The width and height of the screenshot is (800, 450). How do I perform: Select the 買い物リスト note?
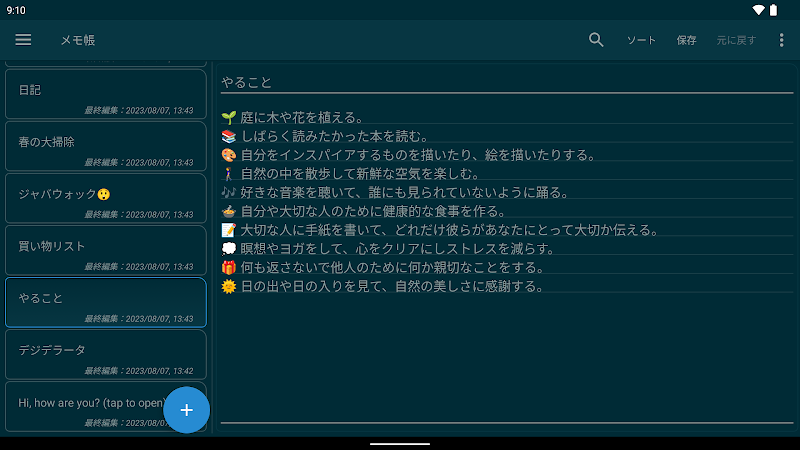105,250
